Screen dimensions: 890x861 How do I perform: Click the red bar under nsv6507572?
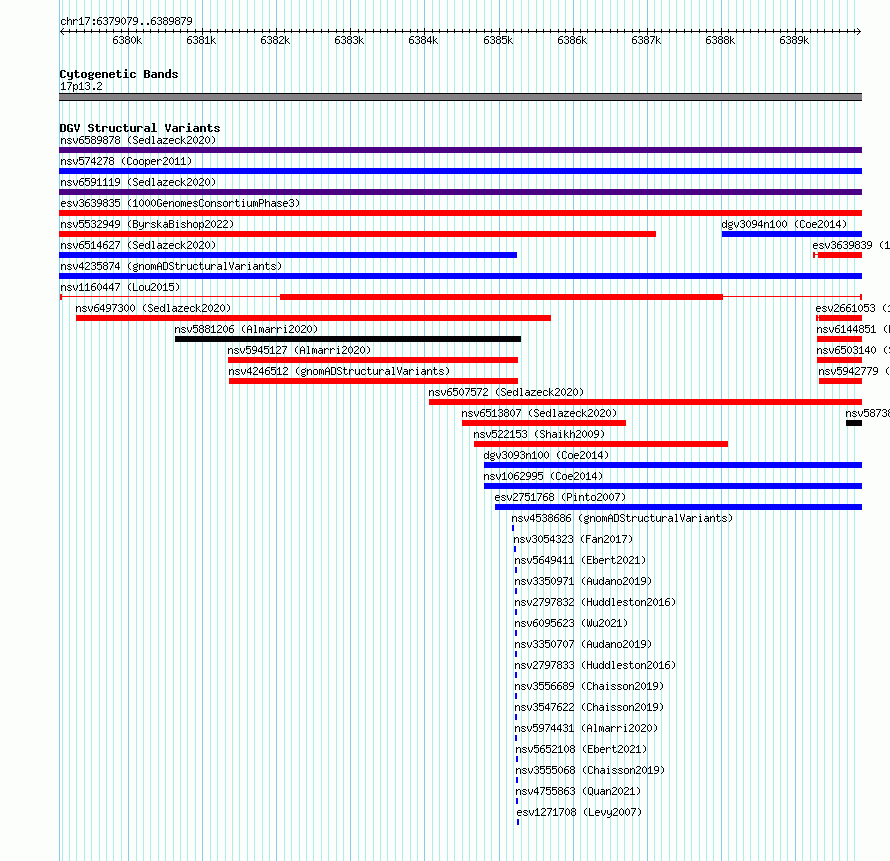coord(645,402)
